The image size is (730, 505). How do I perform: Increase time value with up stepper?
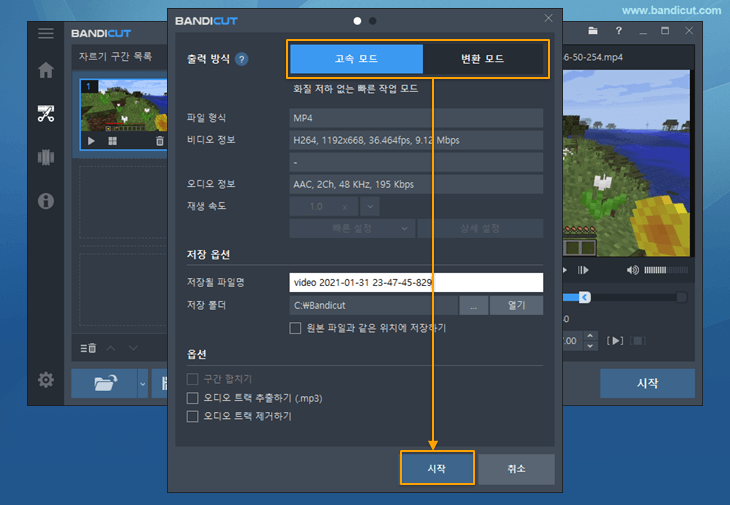pos(590,335)
